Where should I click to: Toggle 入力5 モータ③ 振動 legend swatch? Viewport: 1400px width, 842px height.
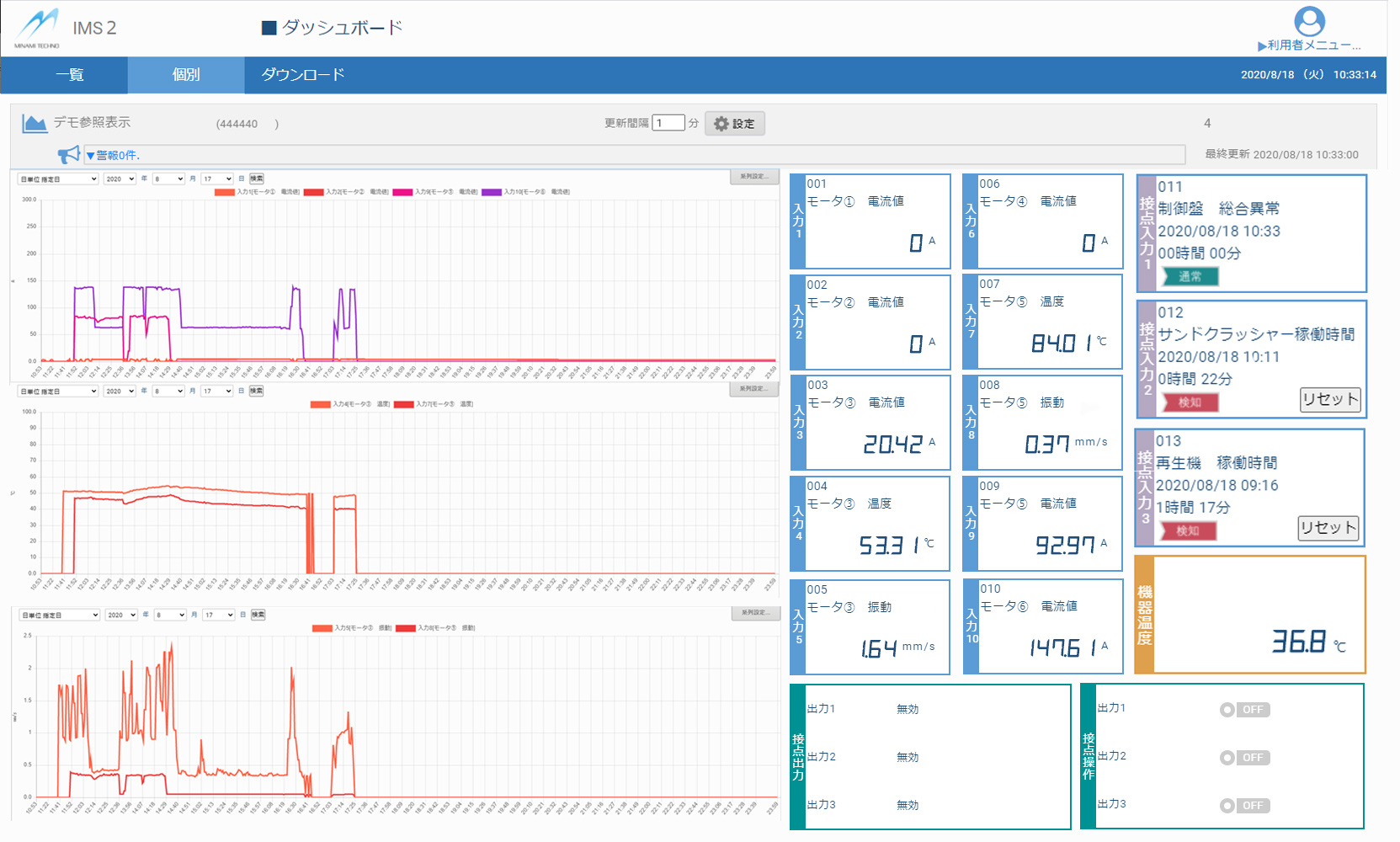(322, 628)
